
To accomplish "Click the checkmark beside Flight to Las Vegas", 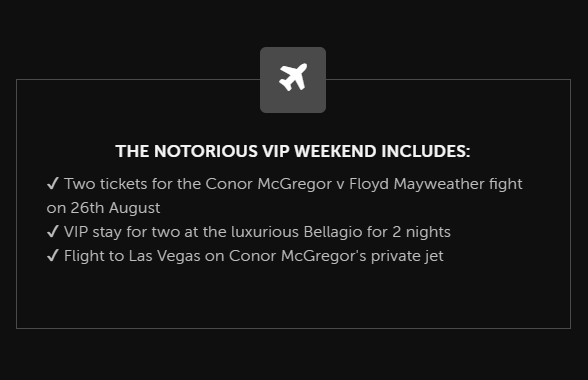I will click(53, 255).
